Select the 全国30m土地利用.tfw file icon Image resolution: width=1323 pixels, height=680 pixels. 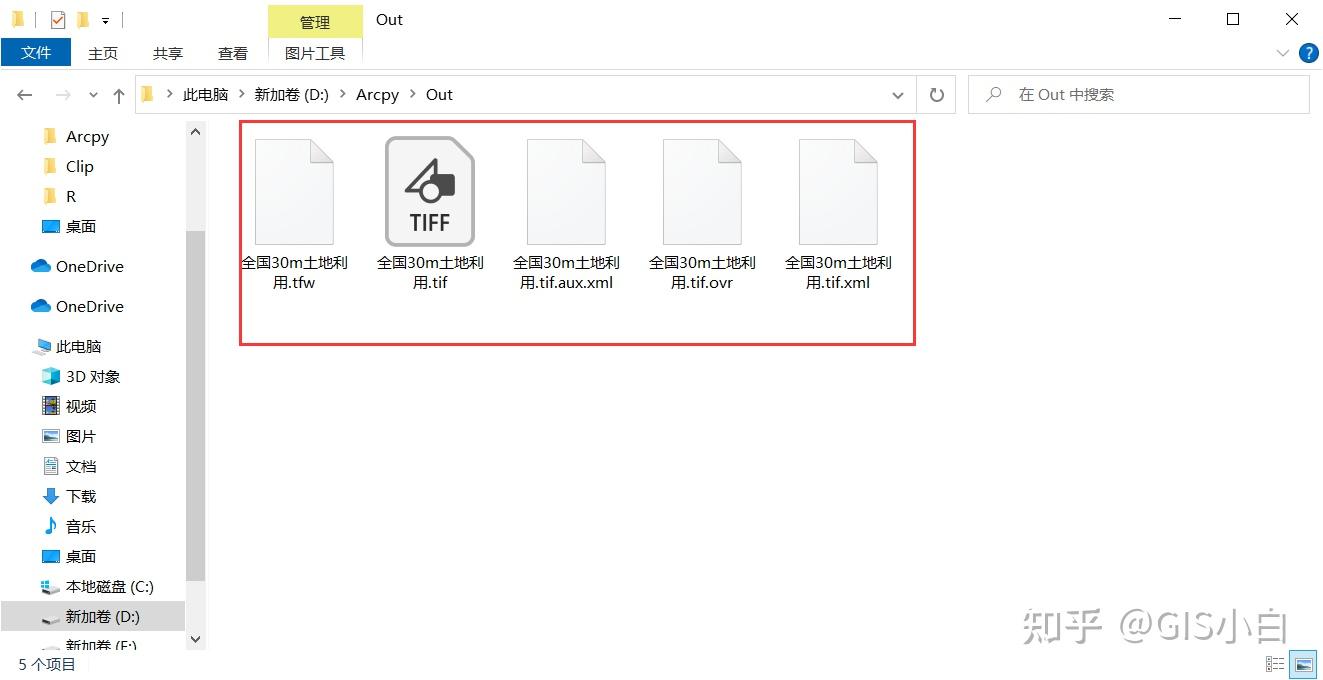pyautogui.click(x=294, y=190)
